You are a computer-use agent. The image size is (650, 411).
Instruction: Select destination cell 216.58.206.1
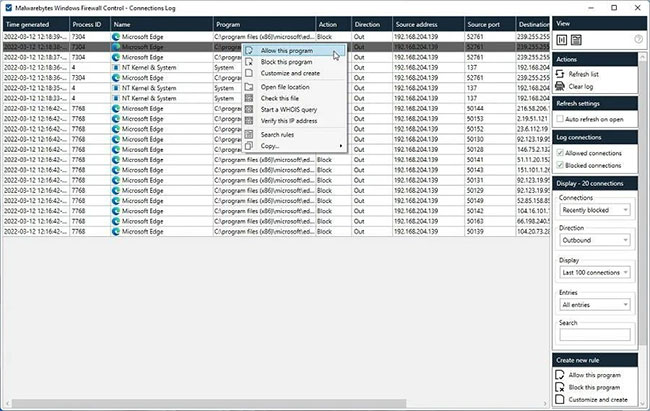pos(533,109)
